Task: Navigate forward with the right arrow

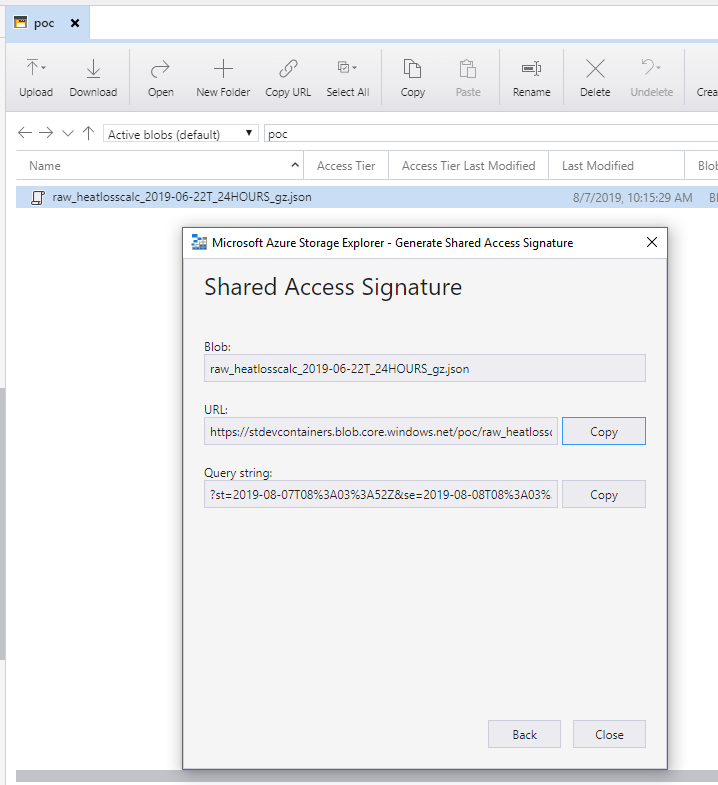Action: tap(46, 133)
